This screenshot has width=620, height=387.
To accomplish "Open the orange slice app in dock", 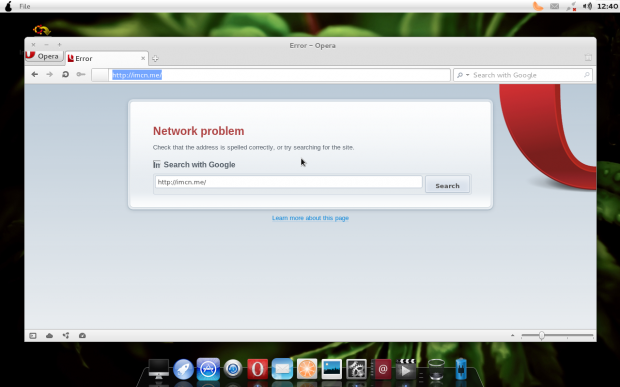I will pos(307,369).
